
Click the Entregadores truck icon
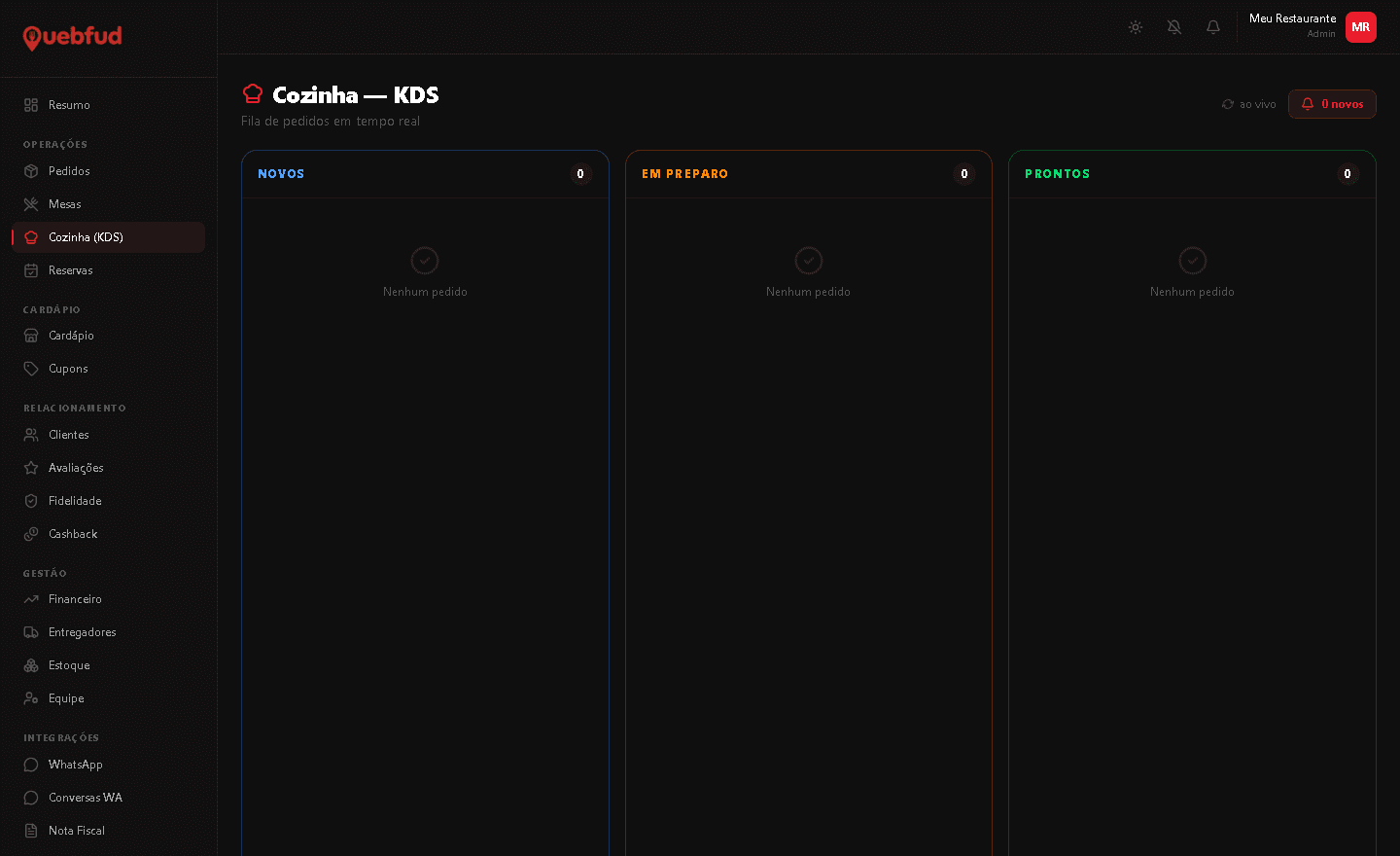click(x=31, y=632)
